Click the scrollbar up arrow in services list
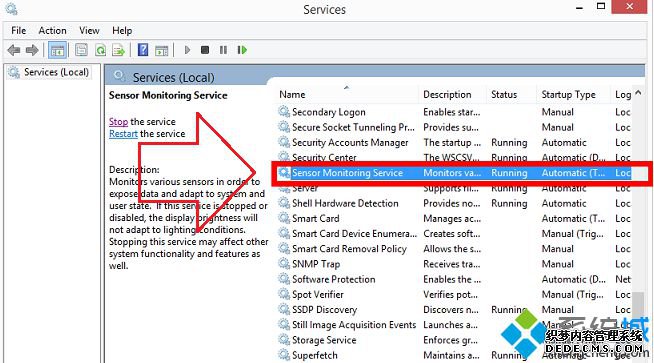The height and width of the screenshot is (363, 654). pos(638,93)
